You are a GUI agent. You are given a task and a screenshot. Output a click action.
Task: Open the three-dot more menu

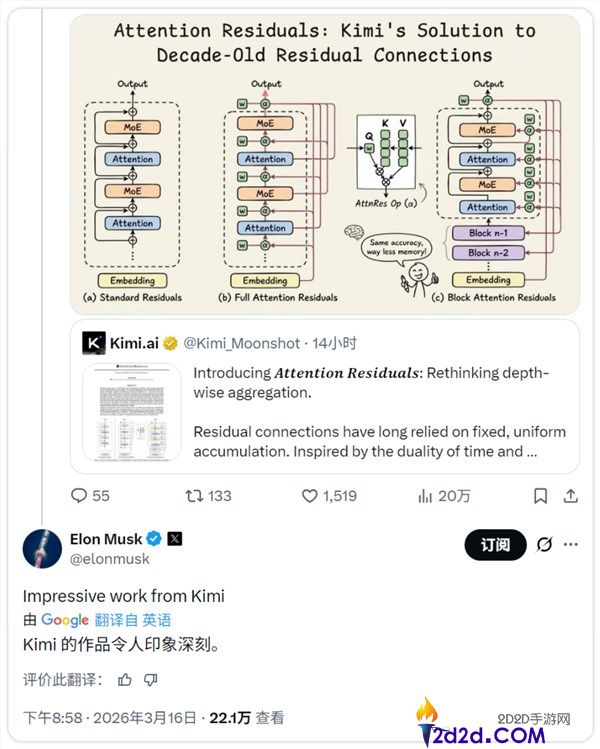pos(571,544)
